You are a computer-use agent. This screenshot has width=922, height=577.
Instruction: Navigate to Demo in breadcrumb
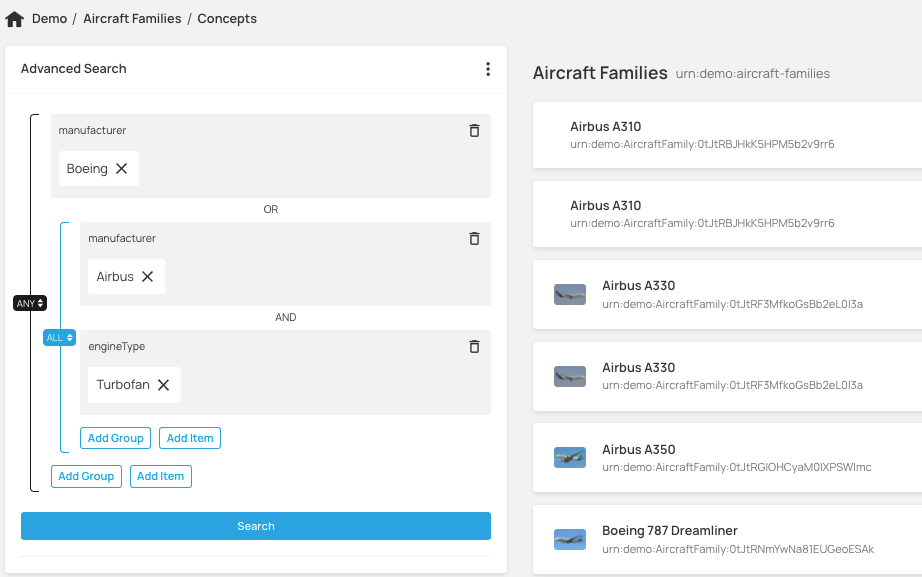49,19
